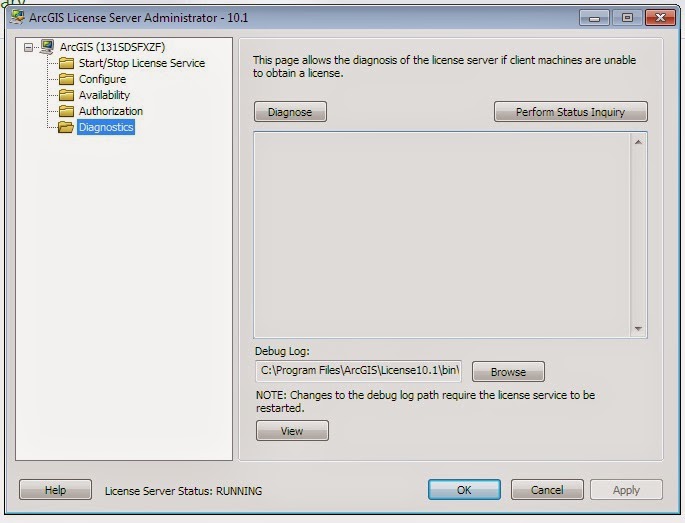View the debug log file
This screenshot has height=523, width=685.
pos(292,431)
